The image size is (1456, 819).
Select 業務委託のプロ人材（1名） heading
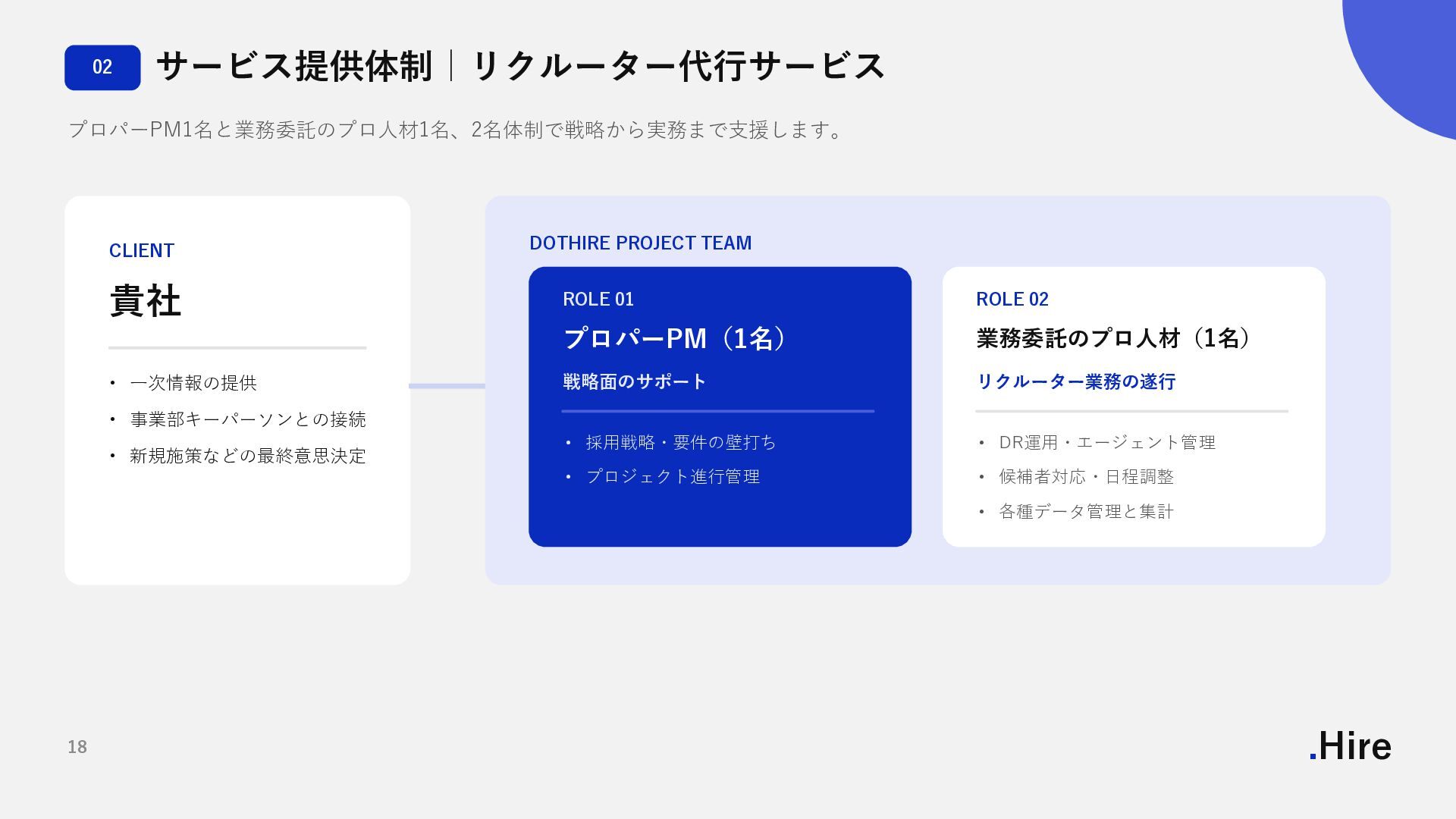point(1113,338)
